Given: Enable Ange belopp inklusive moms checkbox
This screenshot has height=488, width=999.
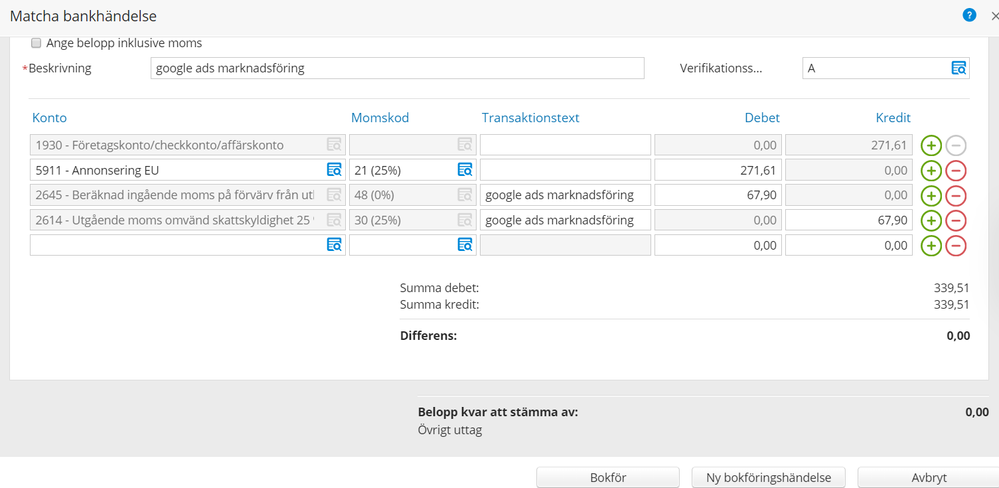Looking at the screenshot, I should point(37,43).
